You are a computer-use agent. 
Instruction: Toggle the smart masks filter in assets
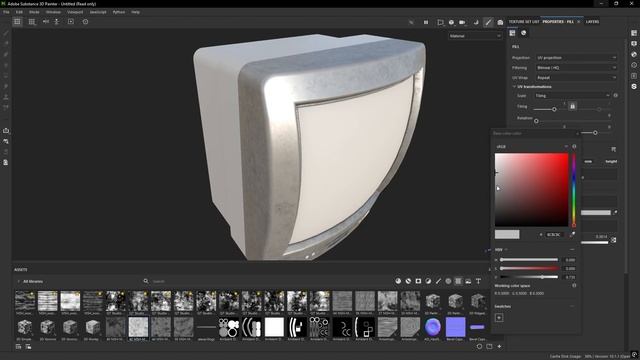click(418, 281)
